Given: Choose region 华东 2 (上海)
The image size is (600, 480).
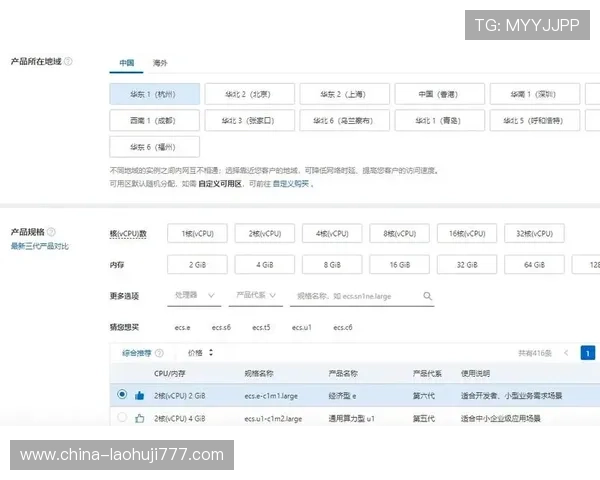Looking at the screenshot, I should pyautogui.click(x=344, y=94).
